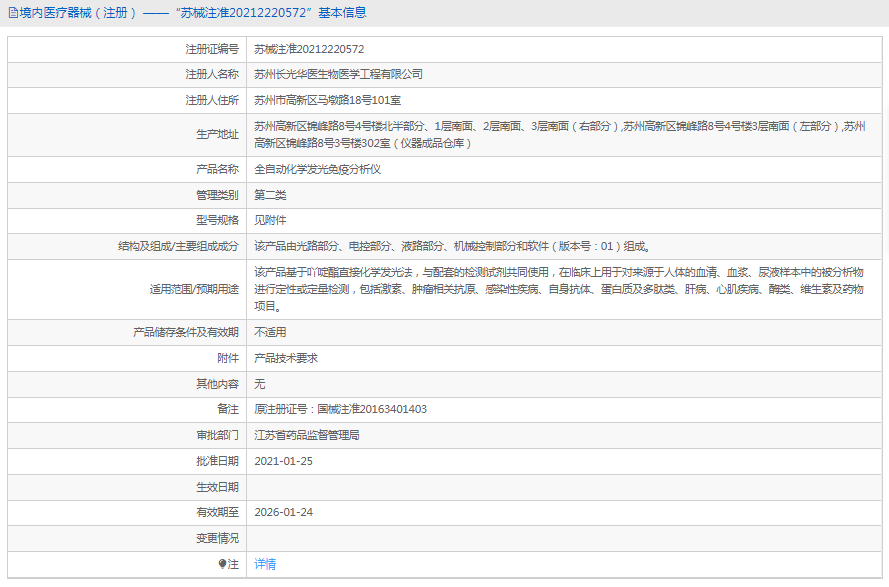Click the 注册人住所 row label
This screenshot has width=889, height=587.
tap(212, 100)
